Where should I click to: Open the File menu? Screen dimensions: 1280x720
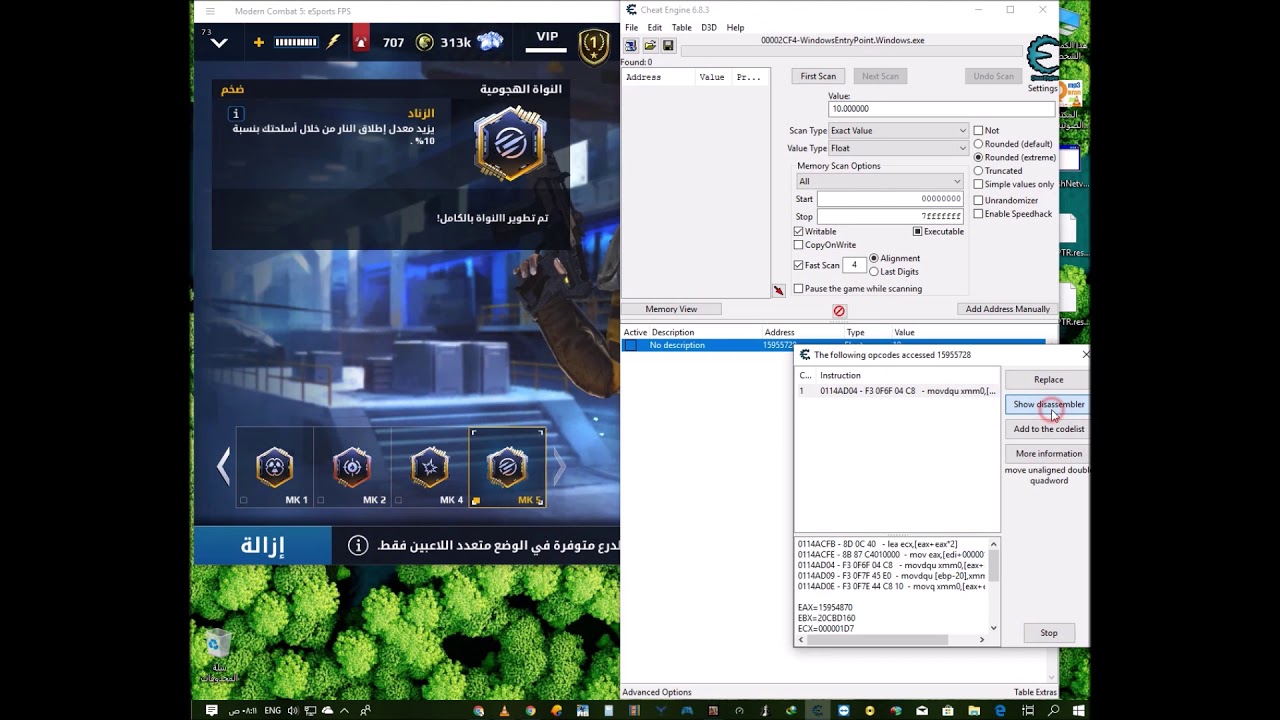click(632, 28)
